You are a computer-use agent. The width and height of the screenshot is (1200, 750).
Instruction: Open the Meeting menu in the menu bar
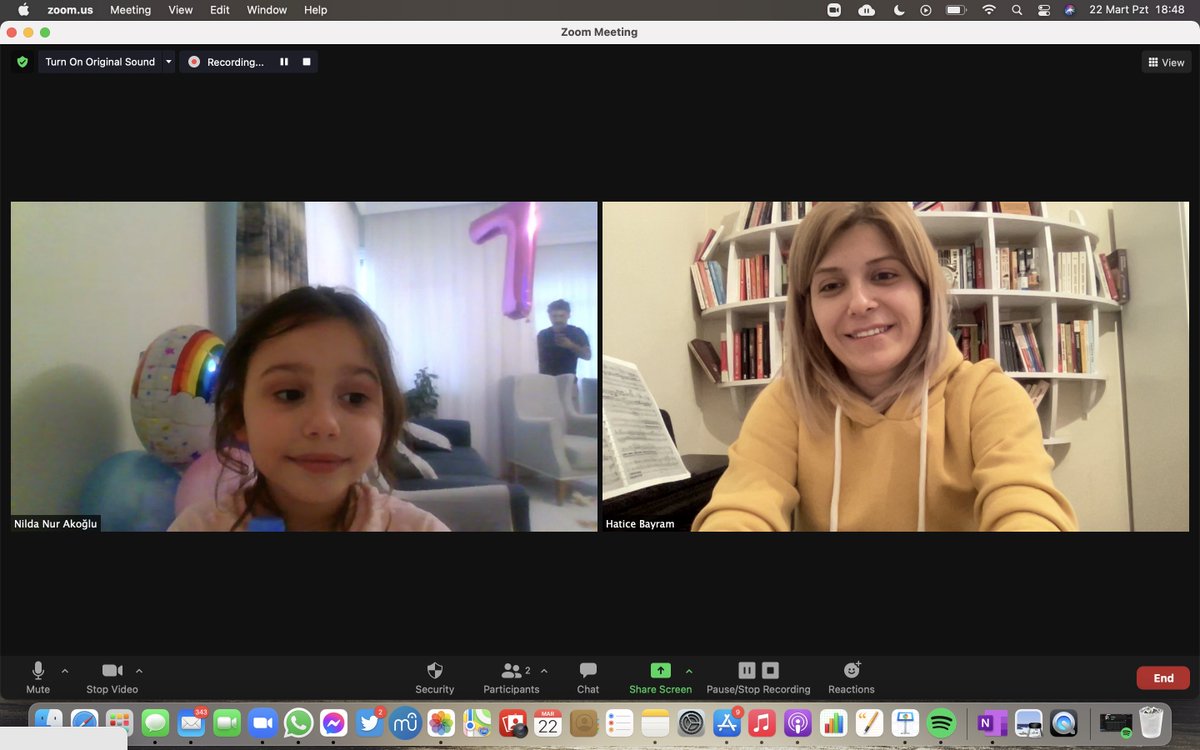pos(130,10)
